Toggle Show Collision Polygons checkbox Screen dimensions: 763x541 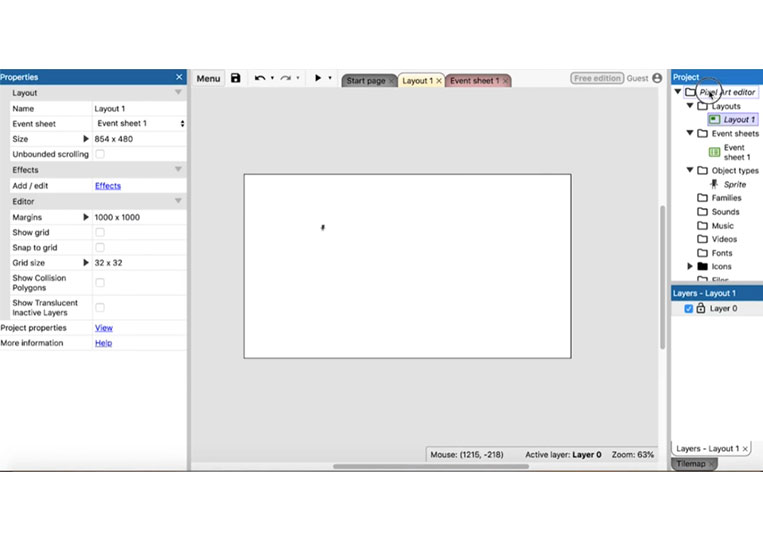[x=100, y=283]
